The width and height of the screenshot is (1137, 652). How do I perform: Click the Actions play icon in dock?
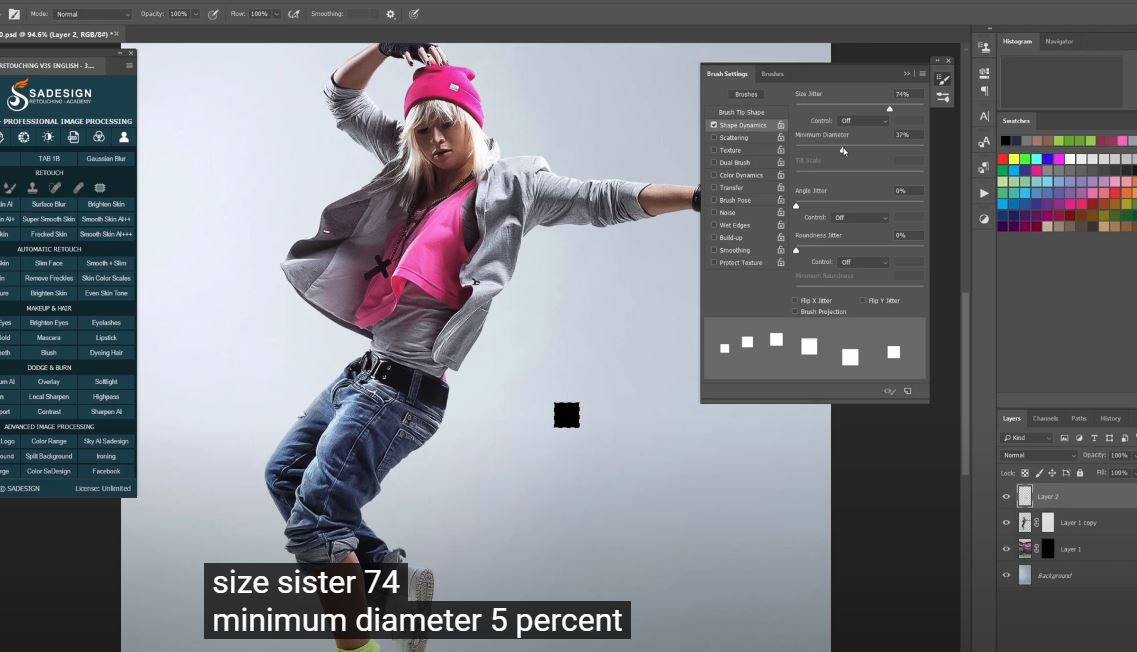tap(984, 193)
